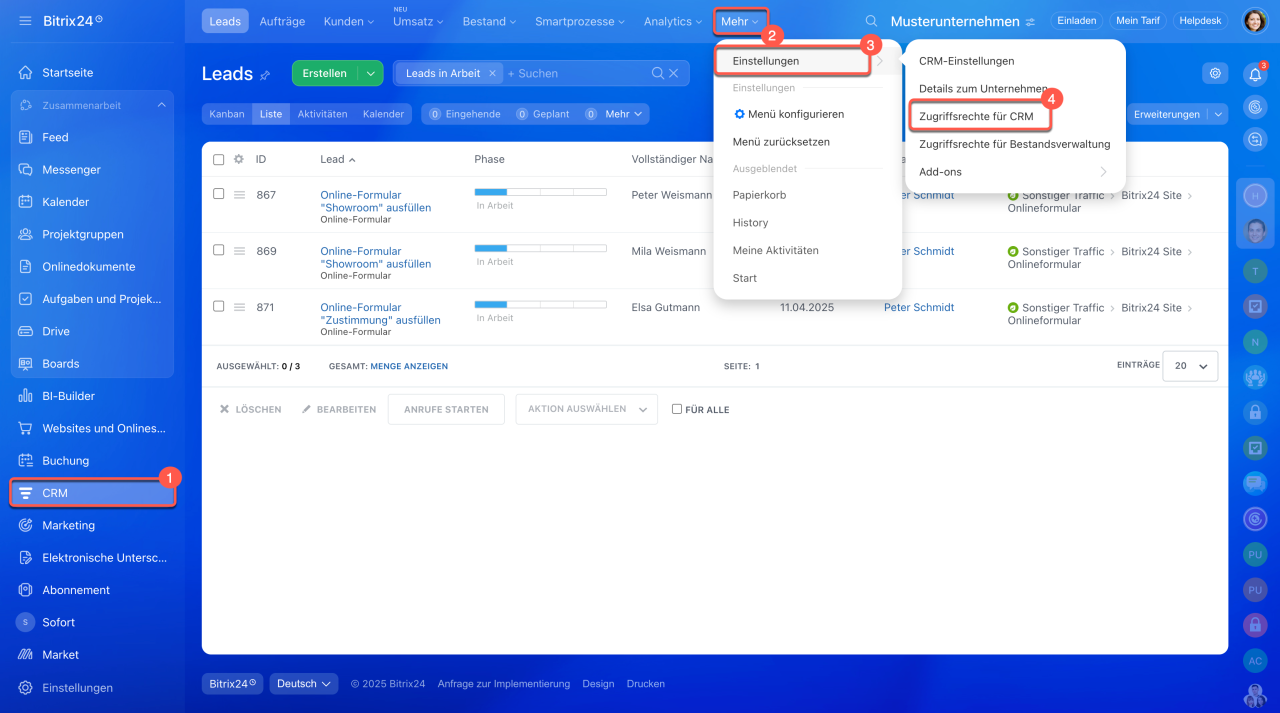
Task: Pin the Leads page with pin icon
Action: [x=265, y=75]
